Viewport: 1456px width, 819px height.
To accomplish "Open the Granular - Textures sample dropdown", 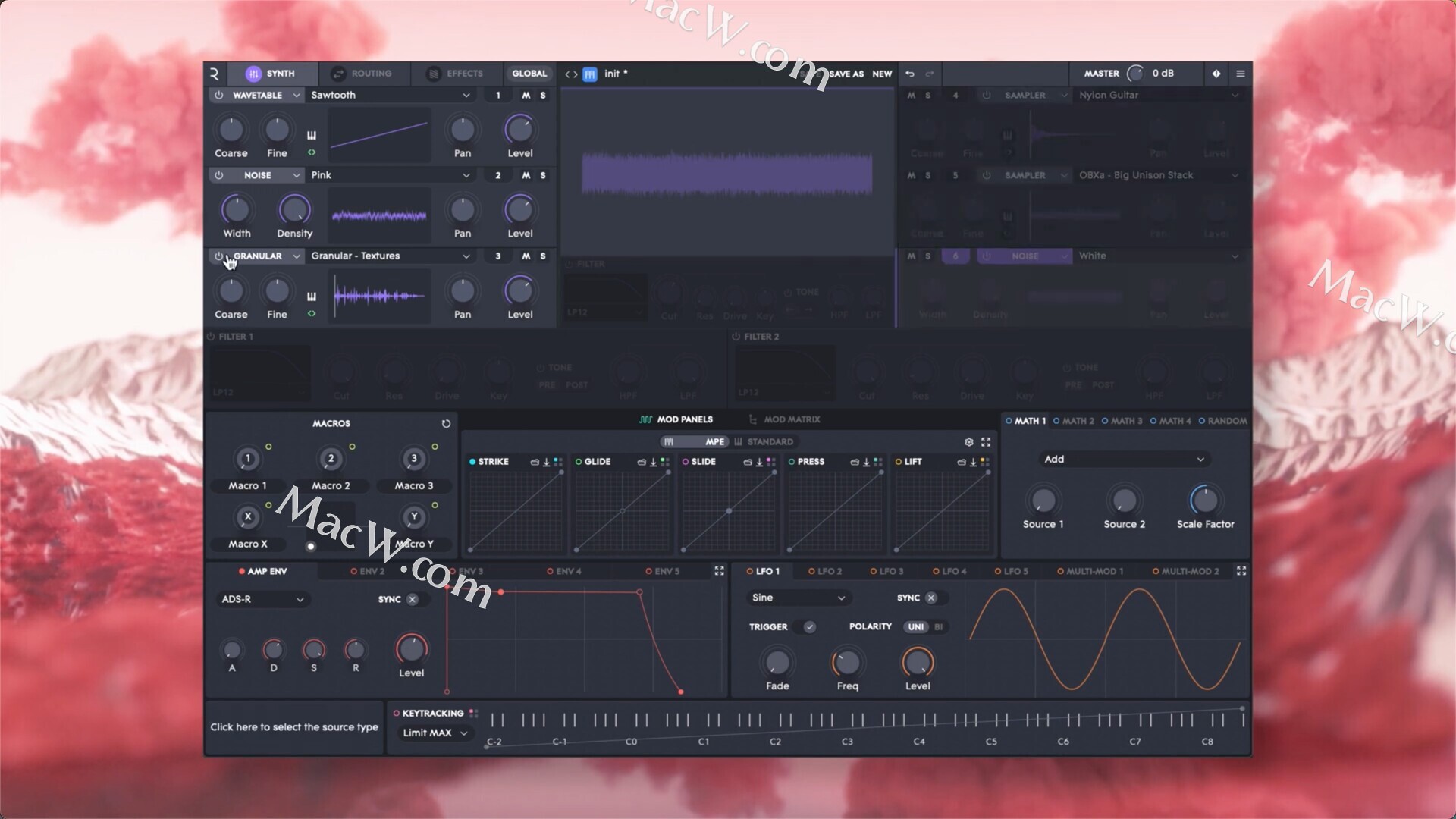I will coord(391,256).
